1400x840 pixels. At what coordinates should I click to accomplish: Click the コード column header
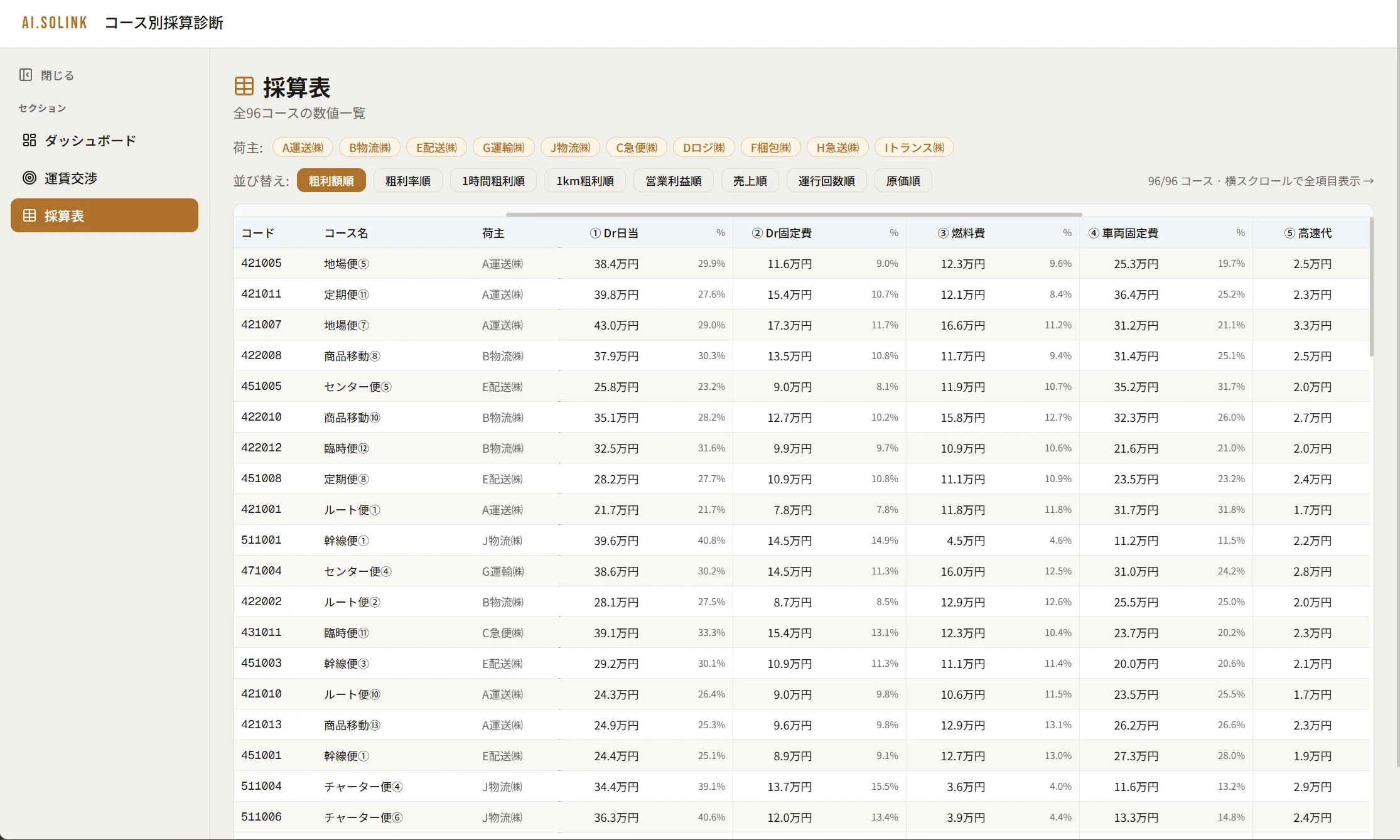[258, 233]
